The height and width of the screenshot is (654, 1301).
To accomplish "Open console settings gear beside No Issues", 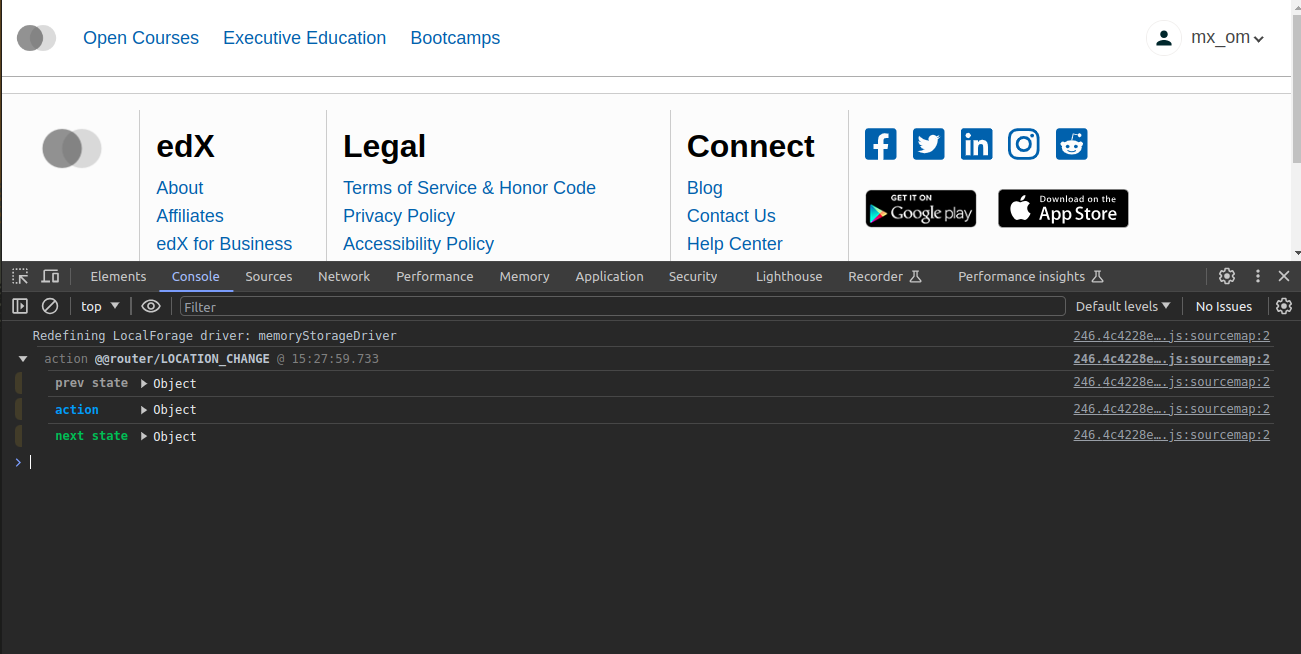I will [x=1284, y=306].
